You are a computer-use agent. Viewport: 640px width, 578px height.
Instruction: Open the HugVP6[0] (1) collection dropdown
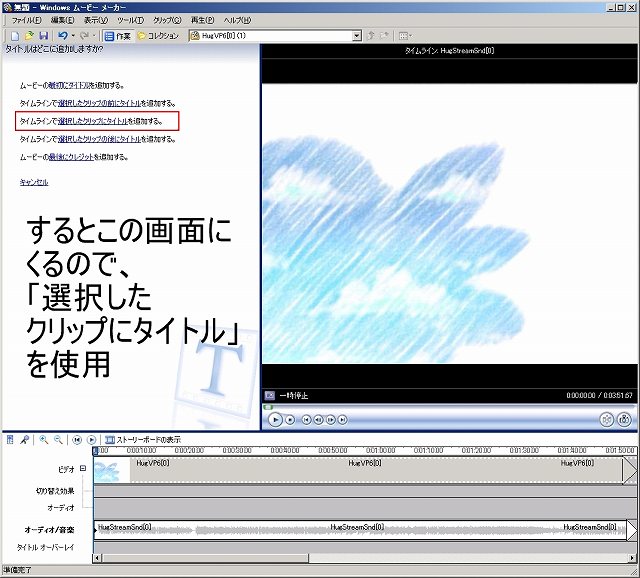pyautogui.click(x=357, y=36)
